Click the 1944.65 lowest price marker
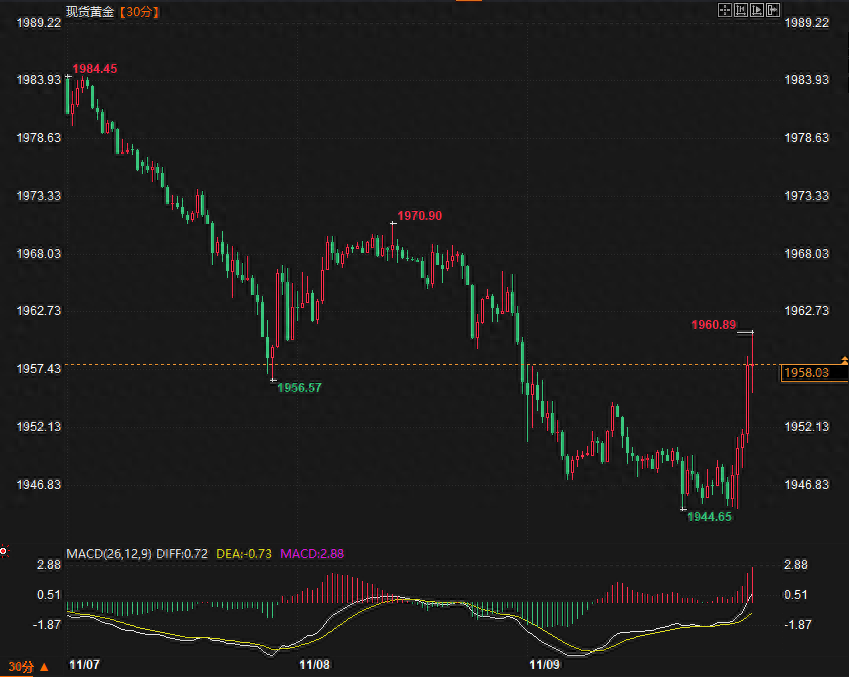The width and height of the screenshot is (849, 677). click(710, 517)
